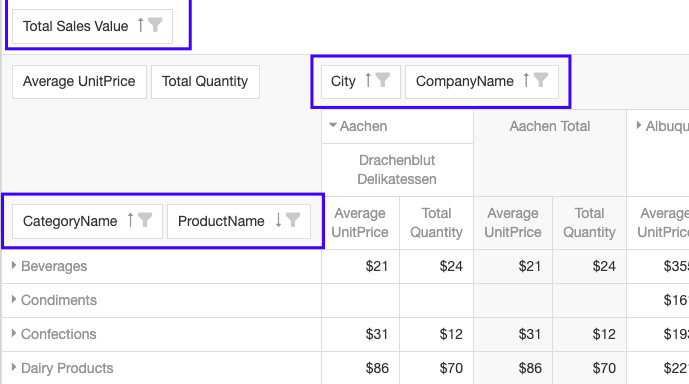Click Total Quantity header under Aachen Total

(x=589, y=223)
